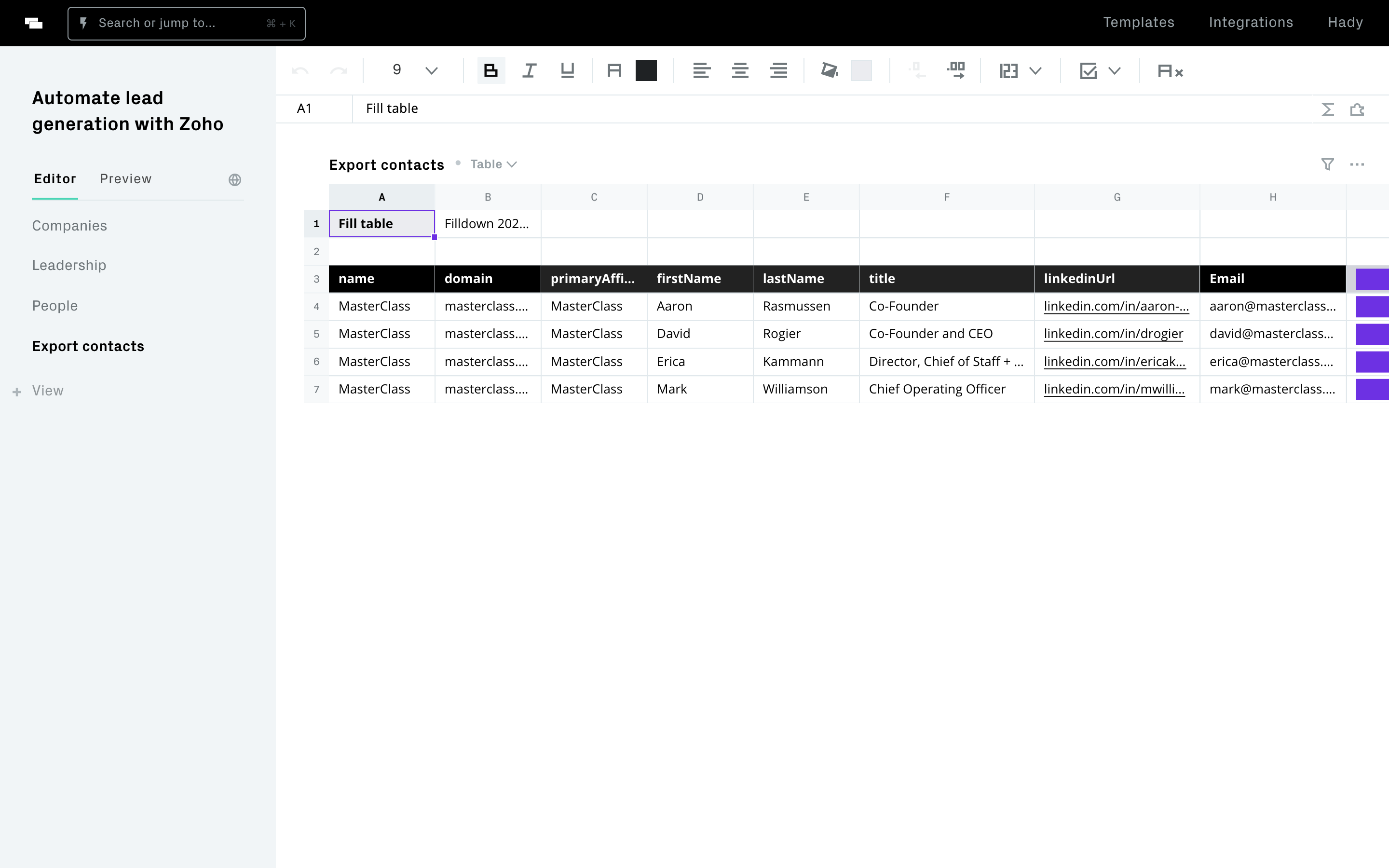The image size is (1389, 868).
Task: Click the Automate lead generation with Zoho title
Action: point(127,111)
